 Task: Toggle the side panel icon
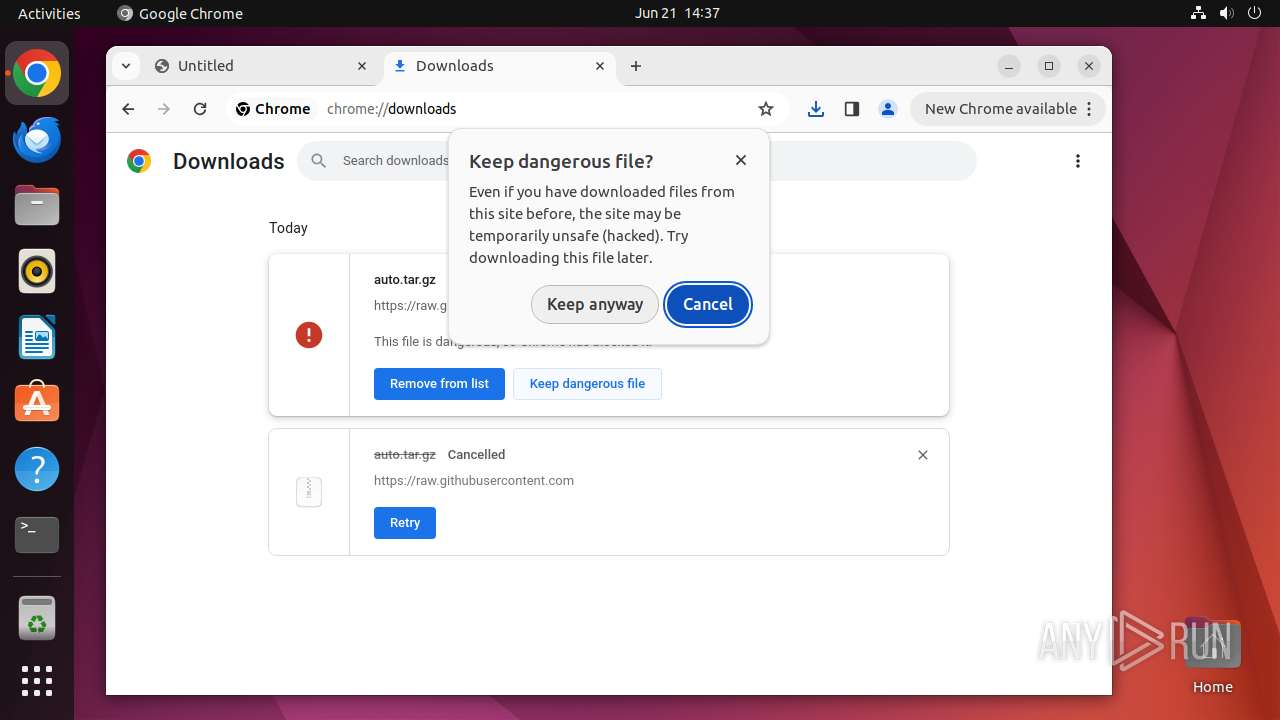[x=852, y=109]
